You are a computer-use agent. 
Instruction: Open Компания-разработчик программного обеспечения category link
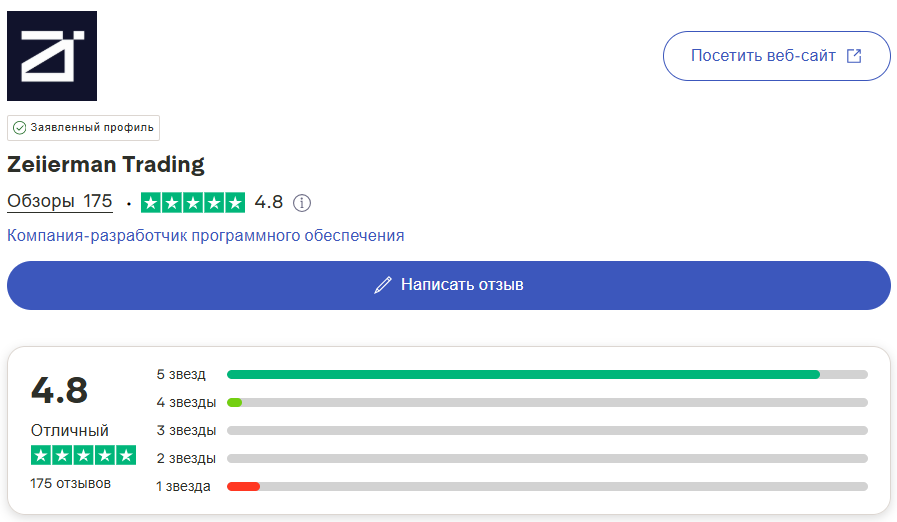tap(205, 235)
